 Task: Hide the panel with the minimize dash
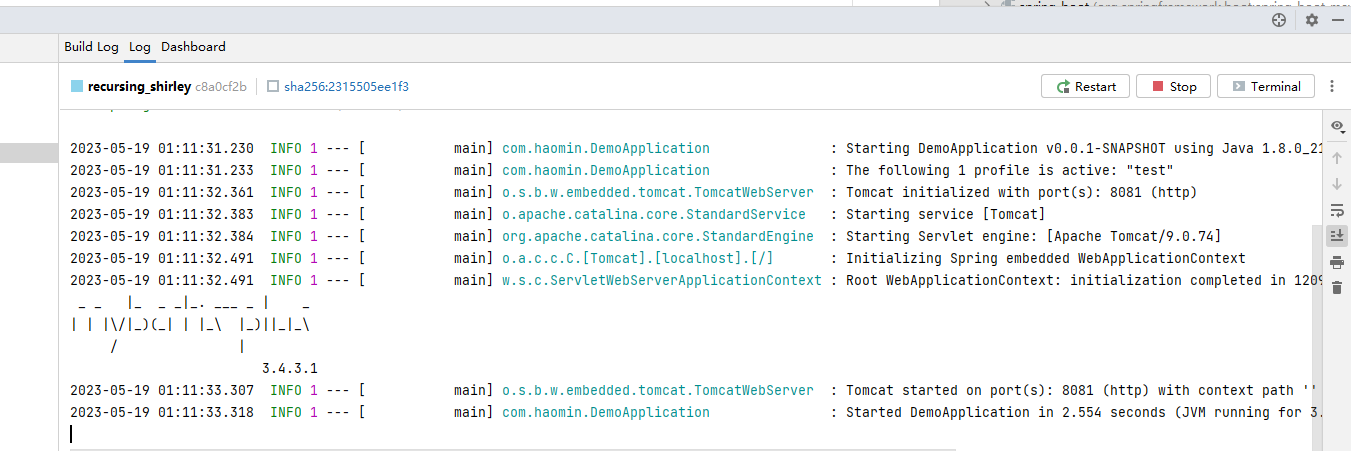[x=1339, y=20]
